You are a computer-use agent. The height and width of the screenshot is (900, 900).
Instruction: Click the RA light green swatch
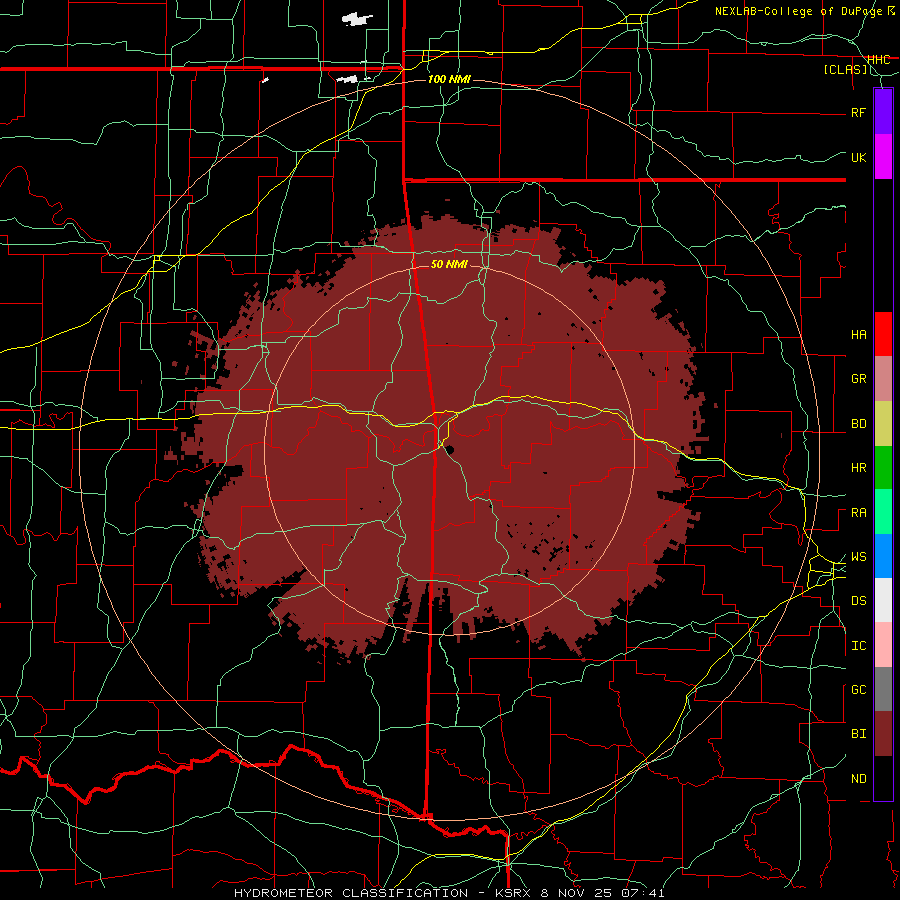(883, 512)
